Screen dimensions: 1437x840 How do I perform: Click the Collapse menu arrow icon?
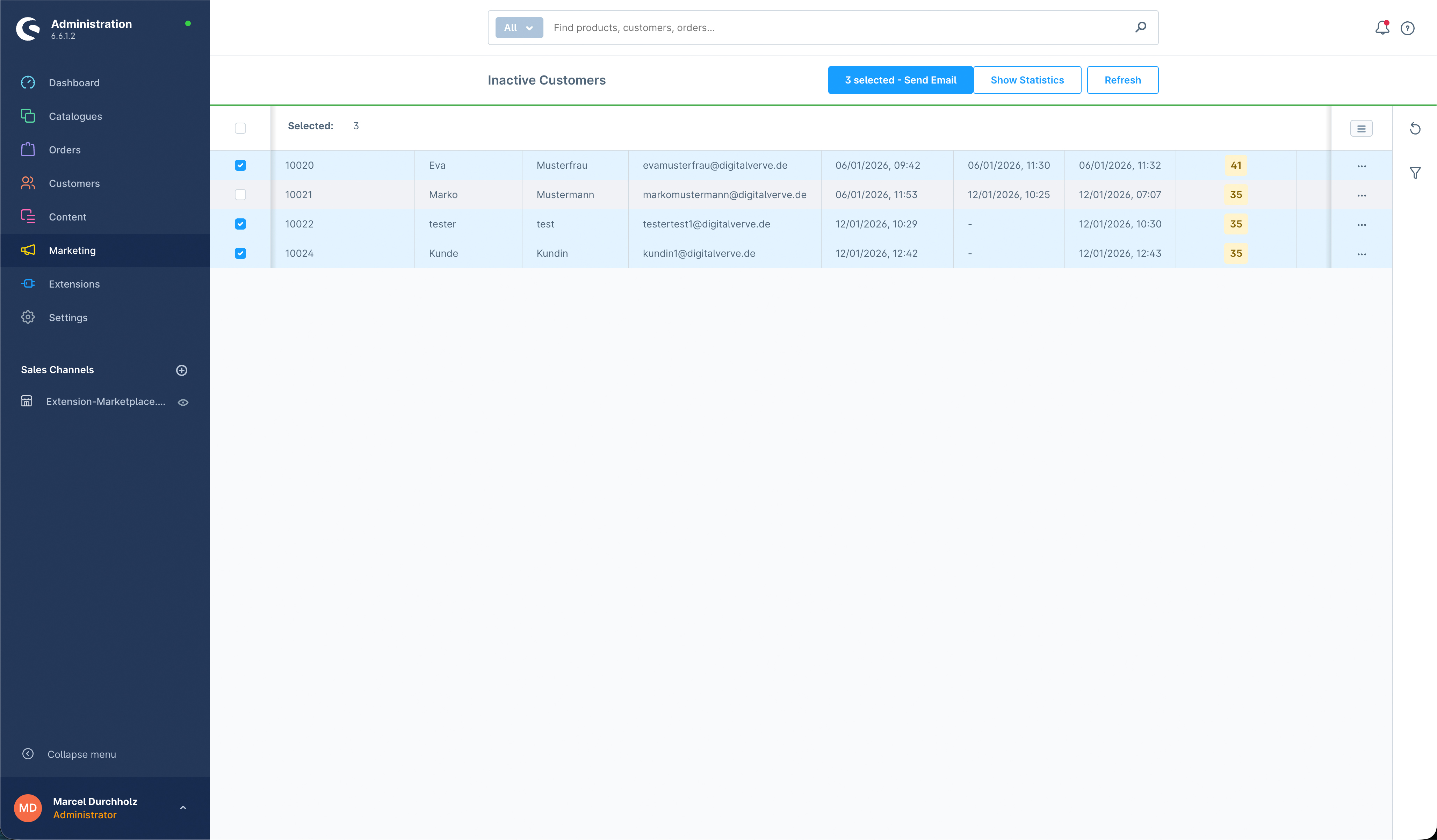[27, 754]
